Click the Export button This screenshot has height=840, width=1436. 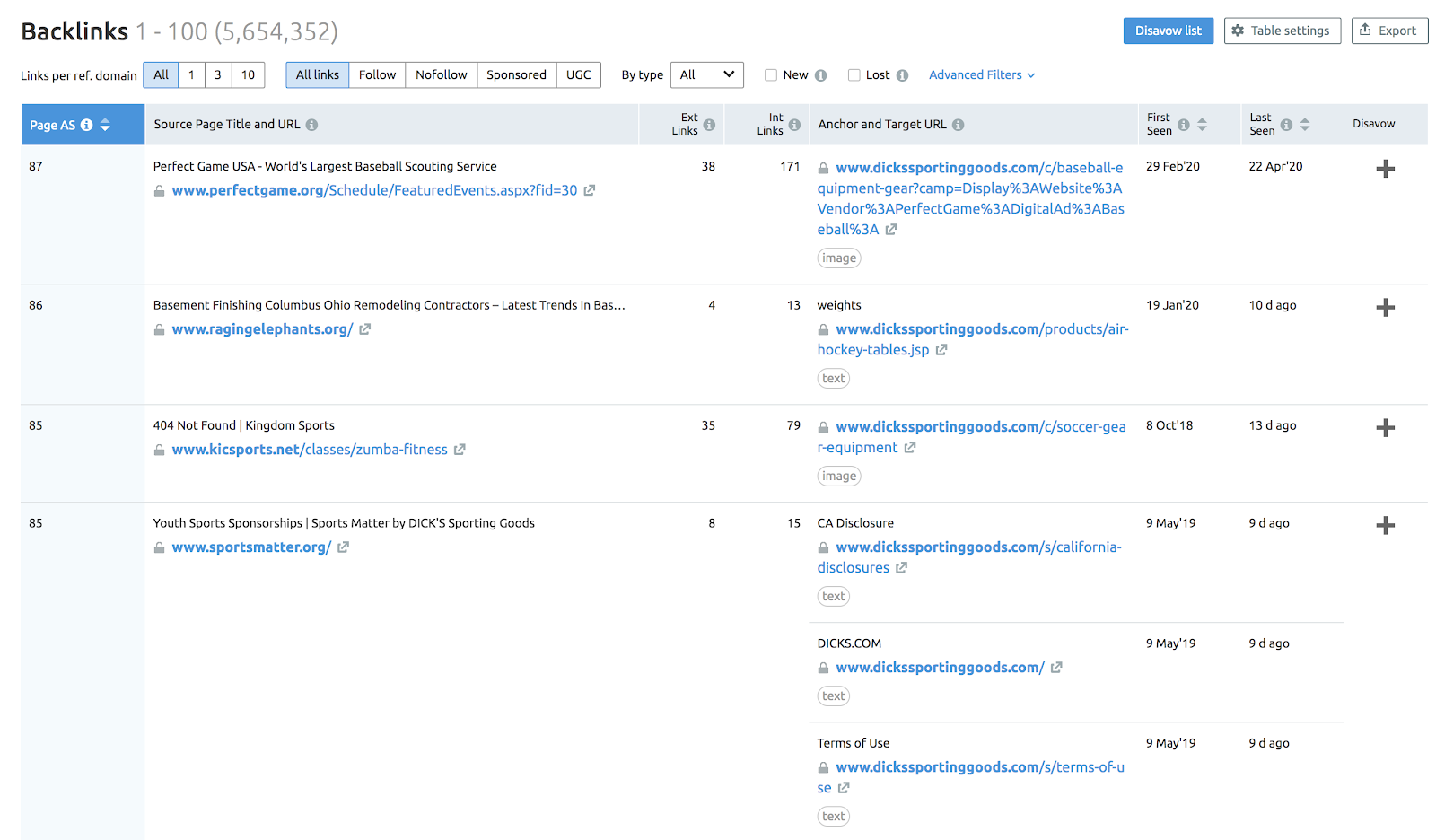[x=1388, y=31]
